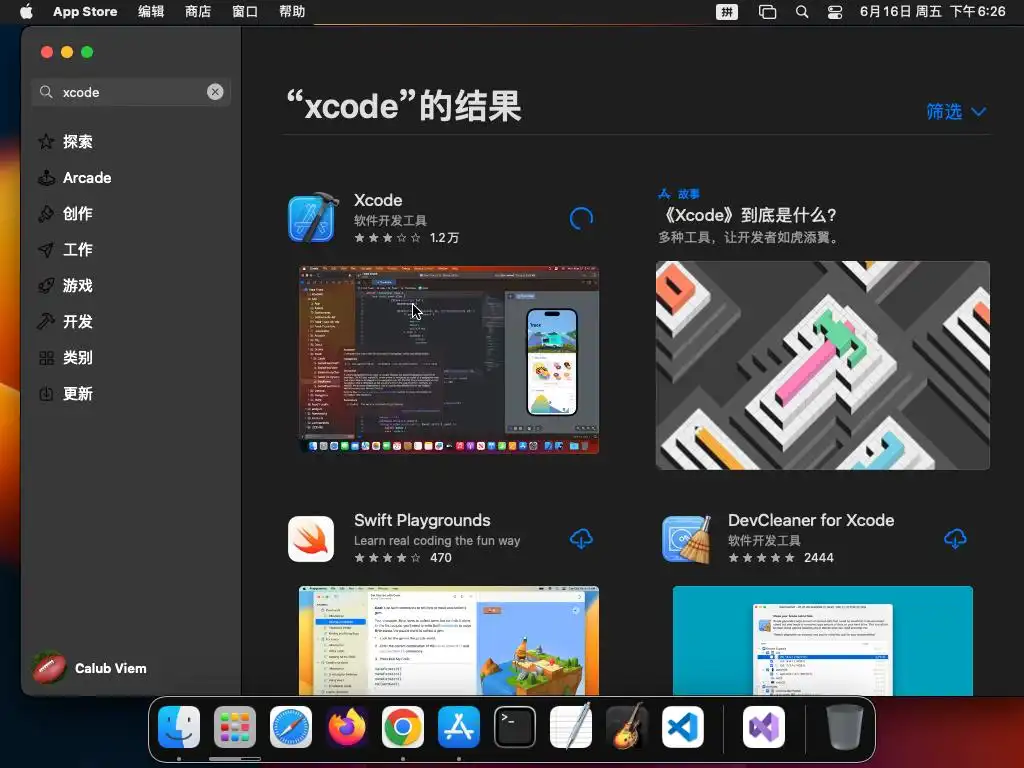Open the 商店 menu
Image resolution: width=1024 pixels, height=768 pixels.
198,11
